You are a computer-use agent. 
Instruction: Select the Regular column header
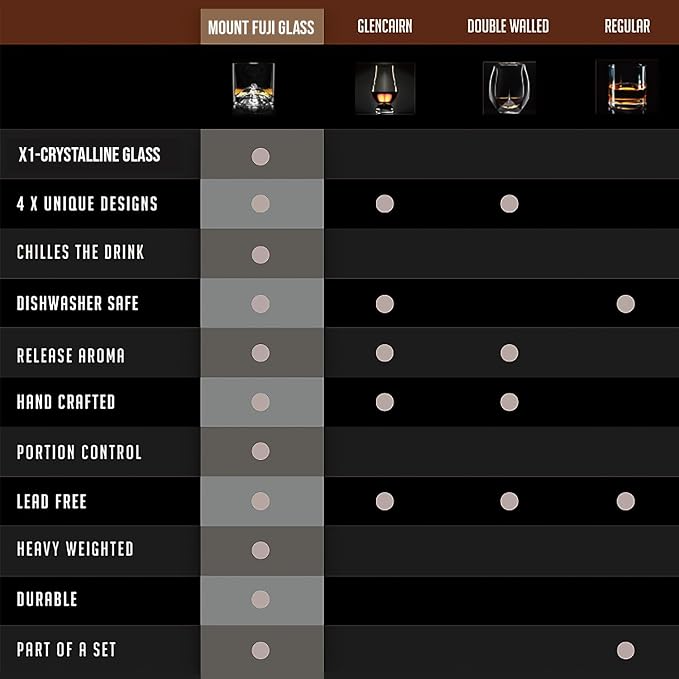point(627,26)
